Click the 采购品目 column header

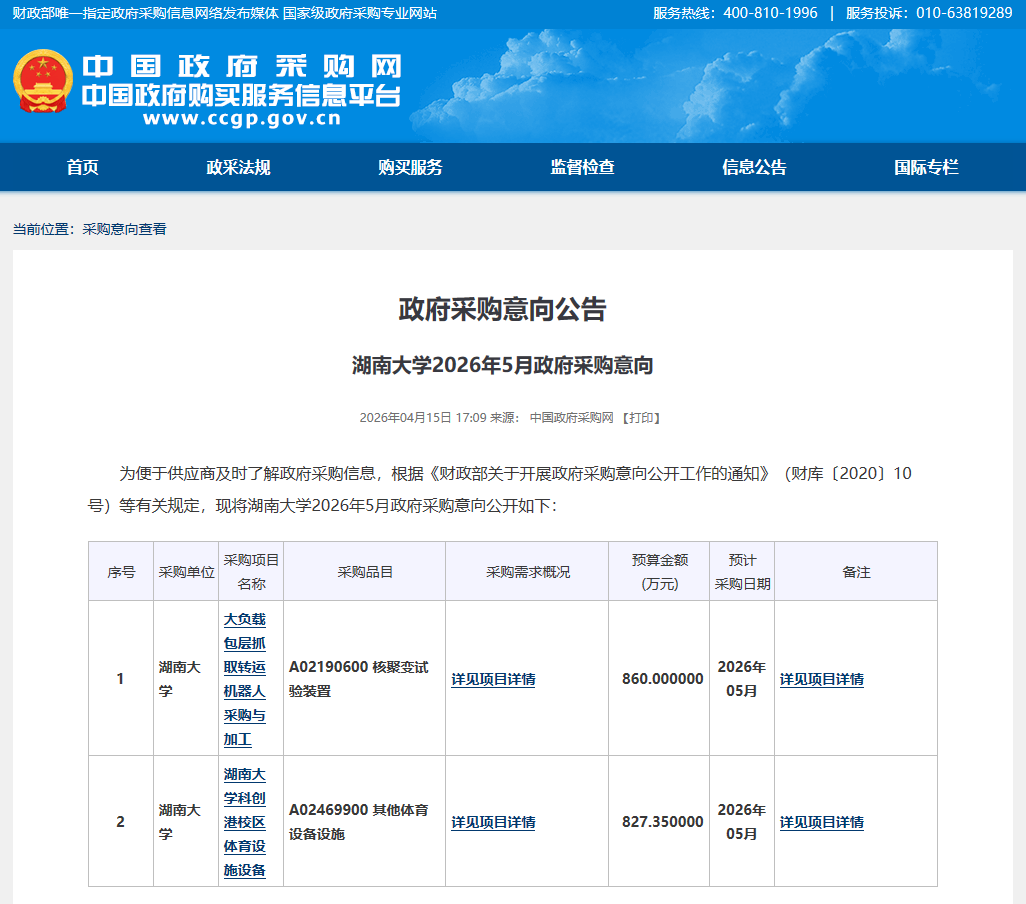pos(365,572)
